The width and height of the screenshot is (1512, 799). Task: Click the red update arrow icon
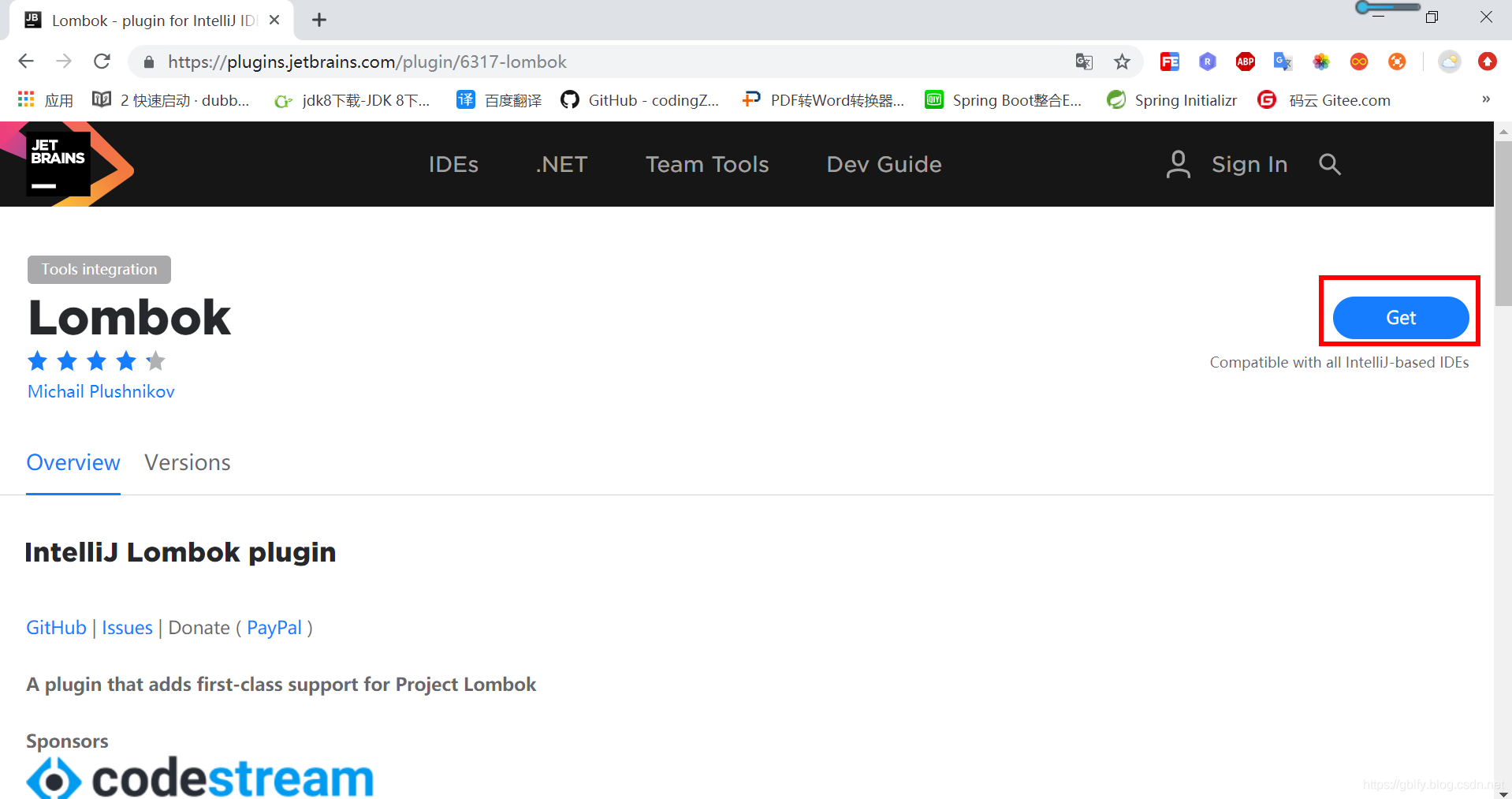(1488, 62)
